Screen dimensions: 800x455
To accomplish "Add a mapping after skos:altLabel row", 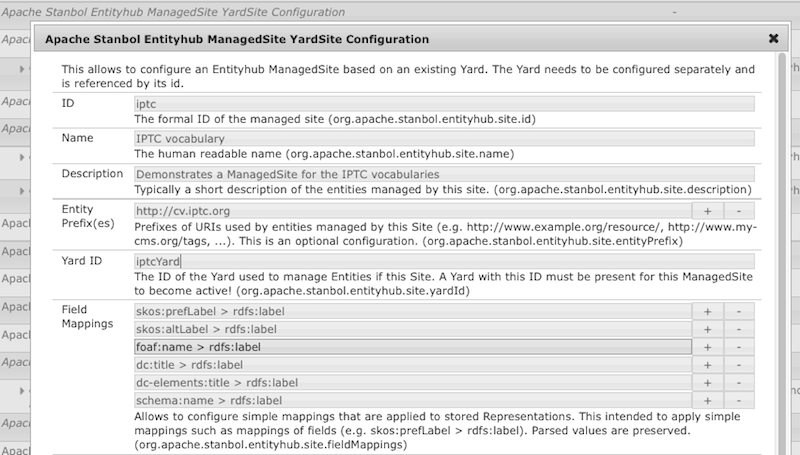I will [x=708, y=329].
